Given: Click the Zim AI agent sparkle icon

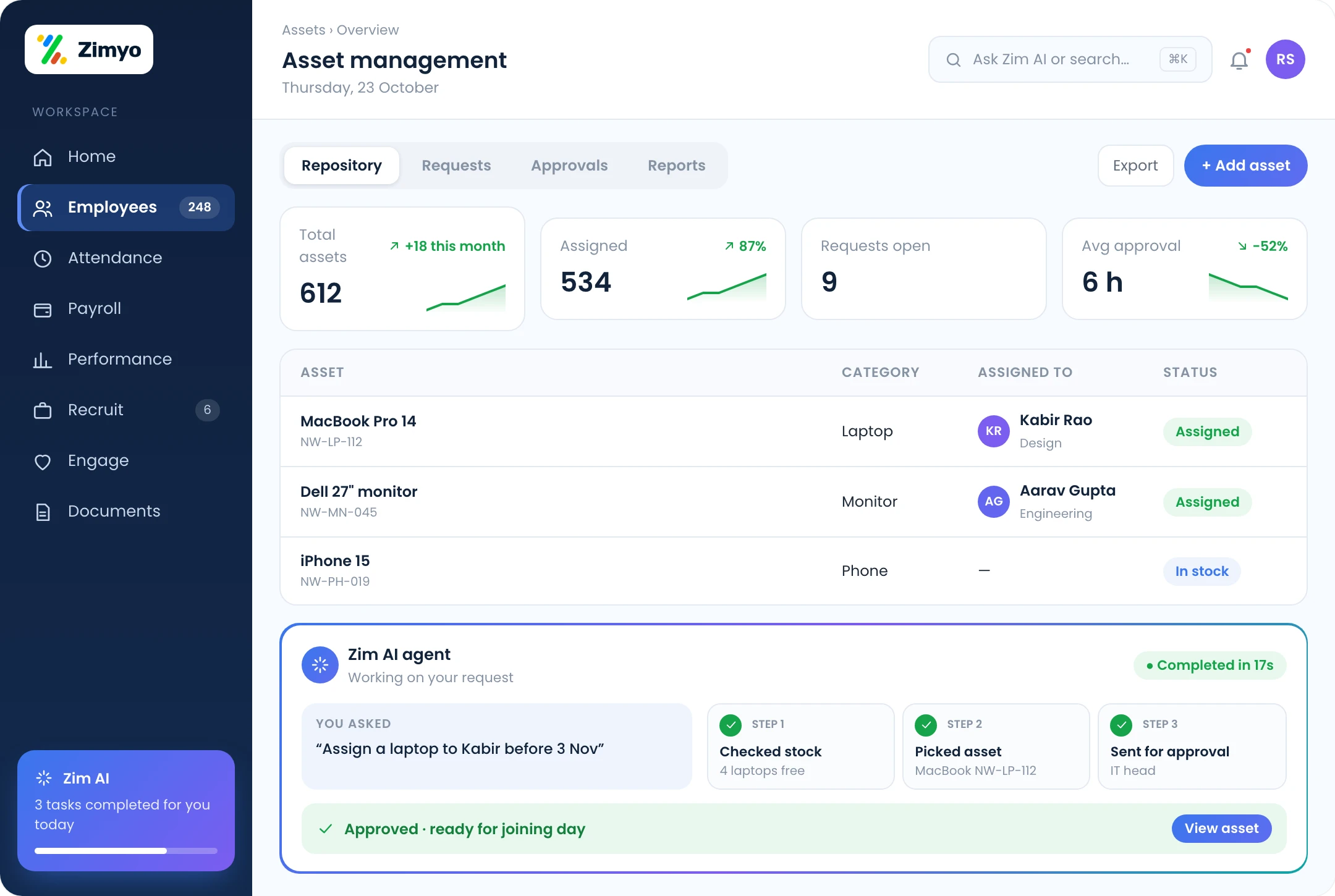Looking at the screenshot, I should pos(320,665).
